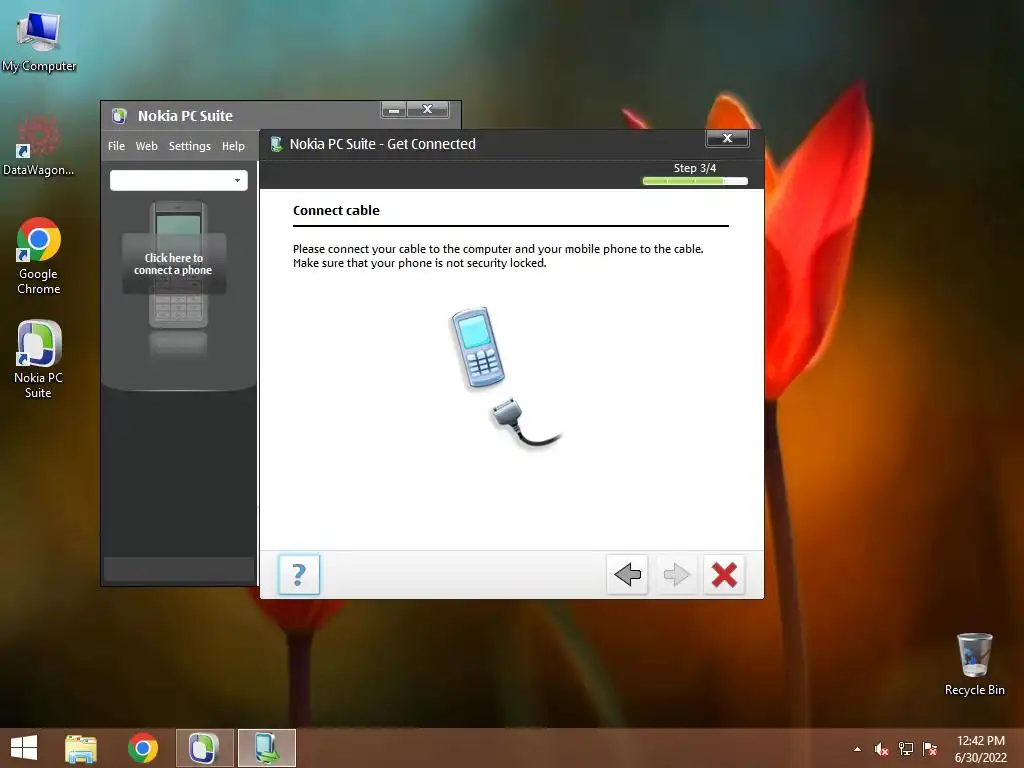The width and height of the screenshot is (1024, 768).
Task: Close the Get Connected dialog
Action: click(727, 138)
